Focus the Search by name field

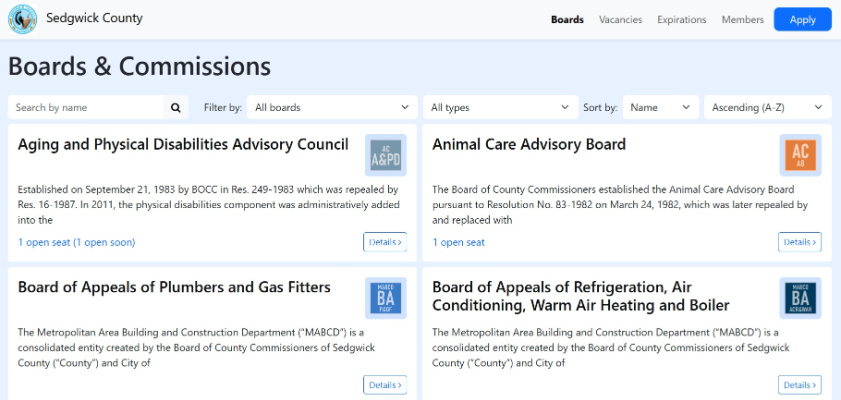click(x=86, y=107)
